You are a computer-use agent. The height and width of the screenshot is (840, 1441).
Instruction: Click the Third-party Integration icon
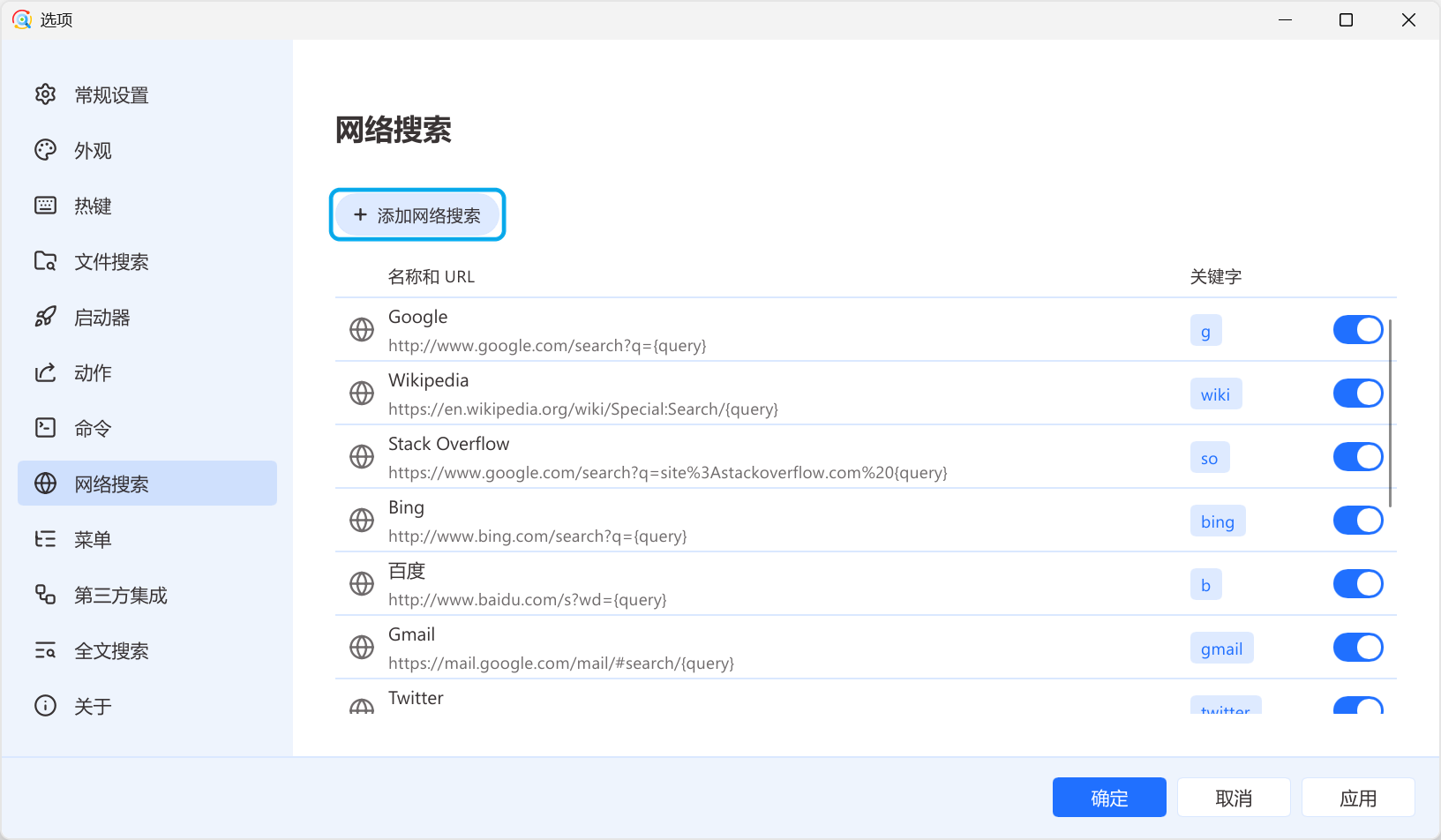[45, 595]
